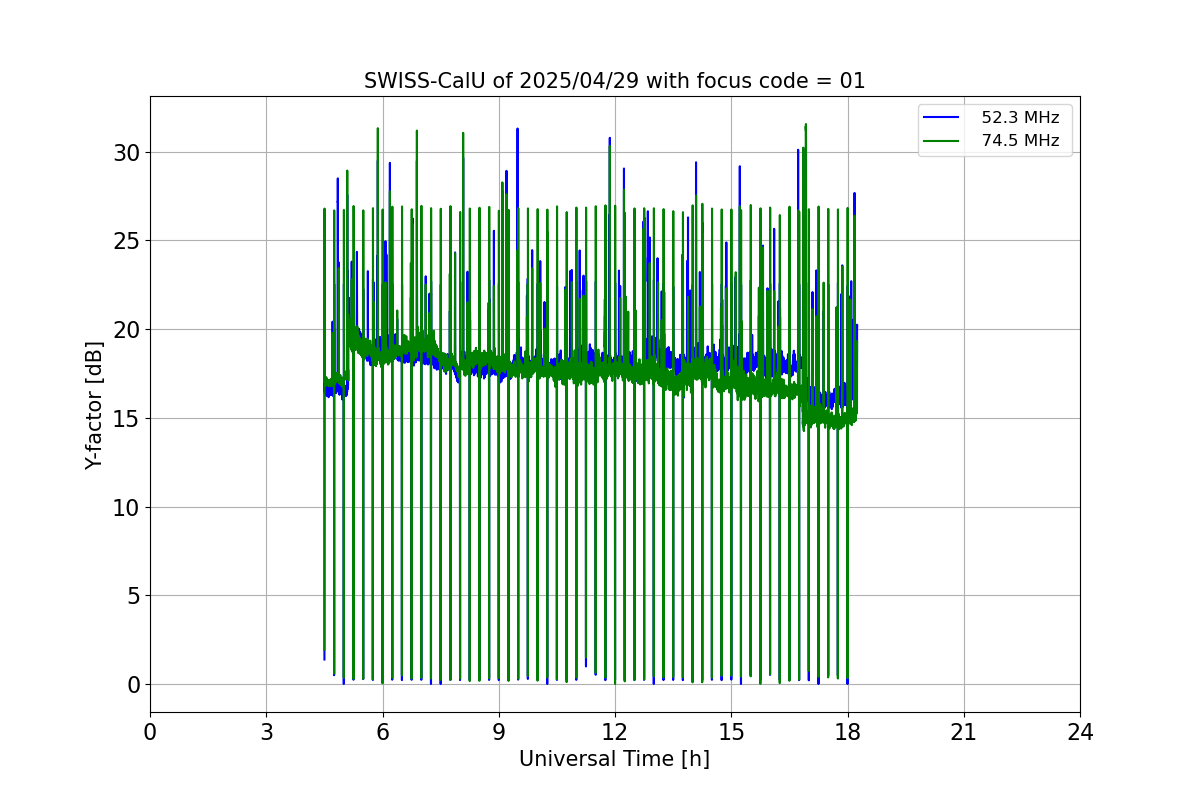Screen dimensions: 1200x800
Task: Click the x-axis tick label '0'
Action: (150, 731)
